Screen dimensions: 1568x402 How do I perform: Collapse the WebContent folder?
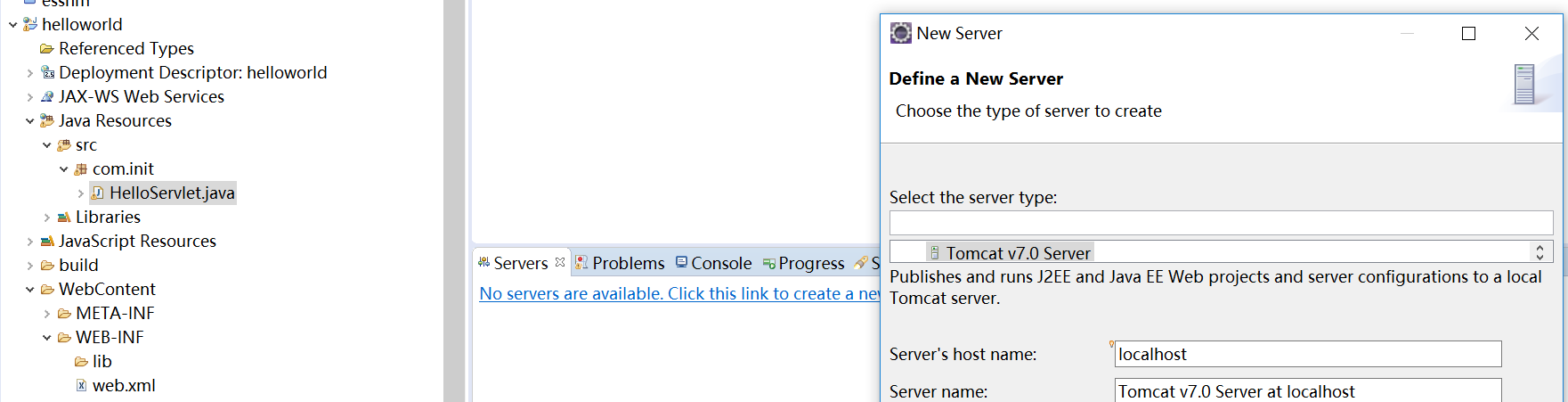click(x=29, y=289)
